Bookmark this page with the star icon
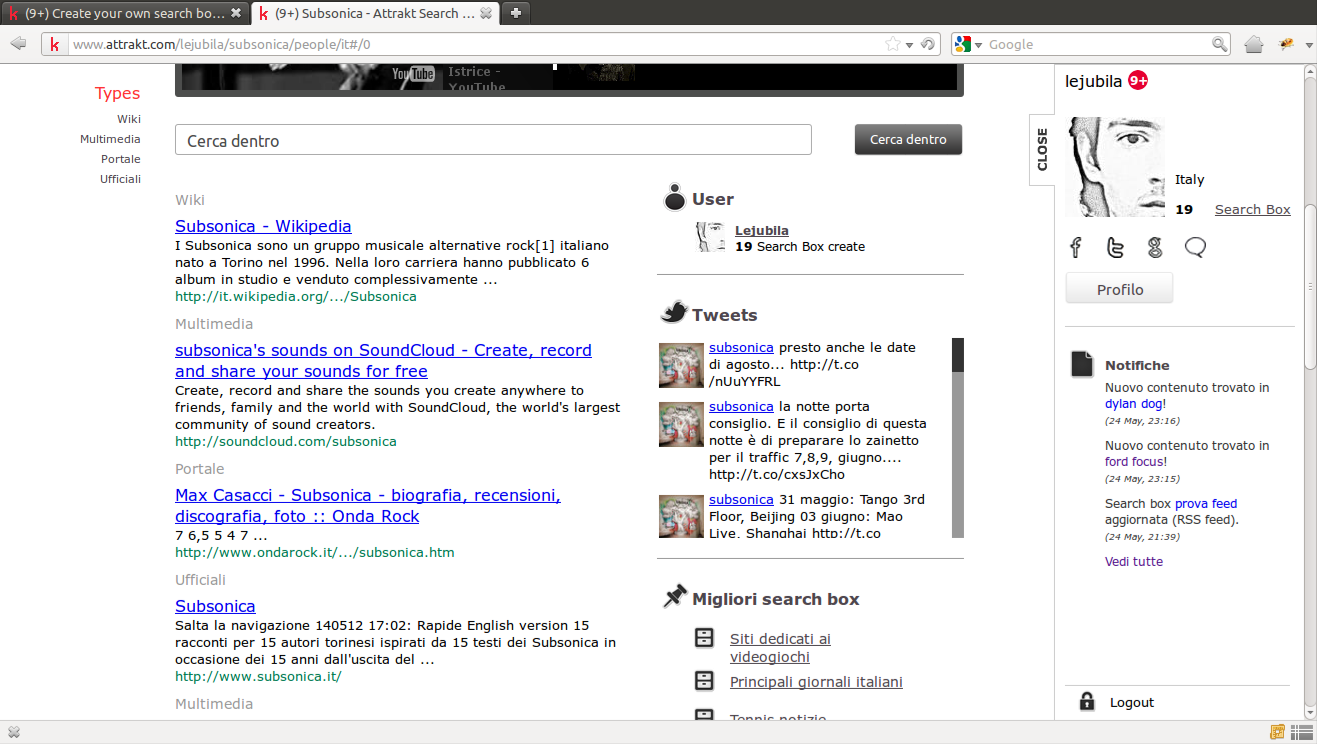Viewport: 1317px width, 744px height. coord(893,44)
